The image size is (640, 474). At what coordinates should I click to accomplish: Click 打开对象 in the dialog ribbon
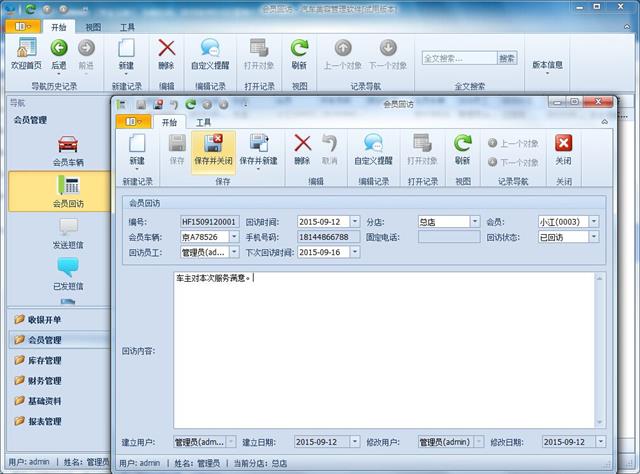422,150
